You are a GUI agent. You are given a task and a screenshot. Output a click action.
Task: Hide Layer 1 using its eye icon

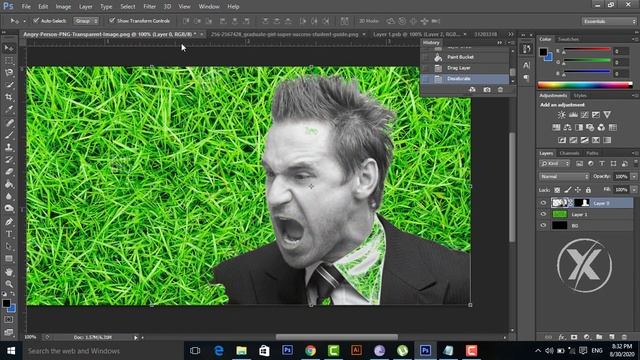pos(543,214)
